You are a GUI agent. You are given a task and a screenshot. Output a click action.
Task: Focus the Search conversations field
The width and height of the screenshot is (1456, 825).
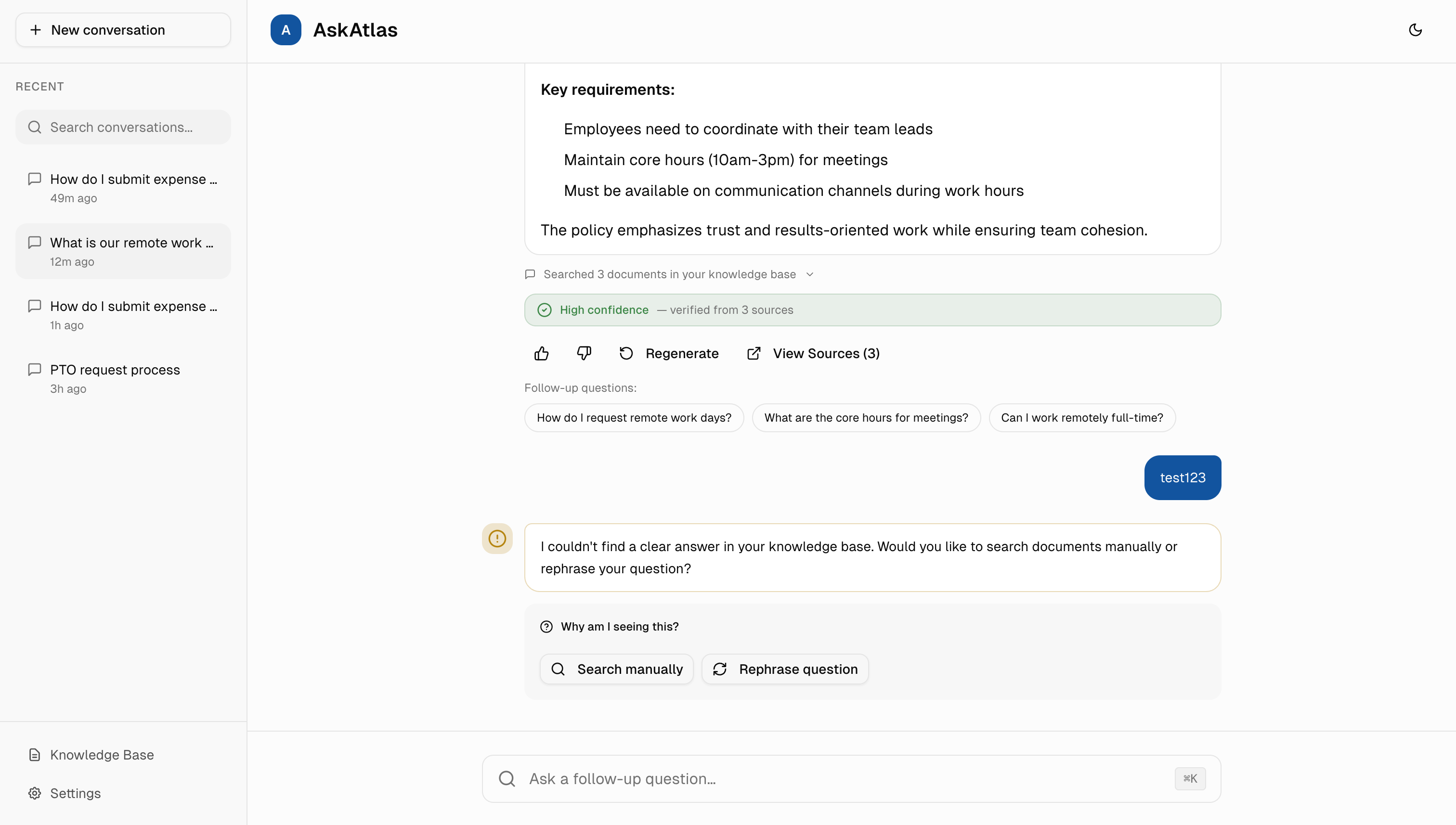click(130, 128)
